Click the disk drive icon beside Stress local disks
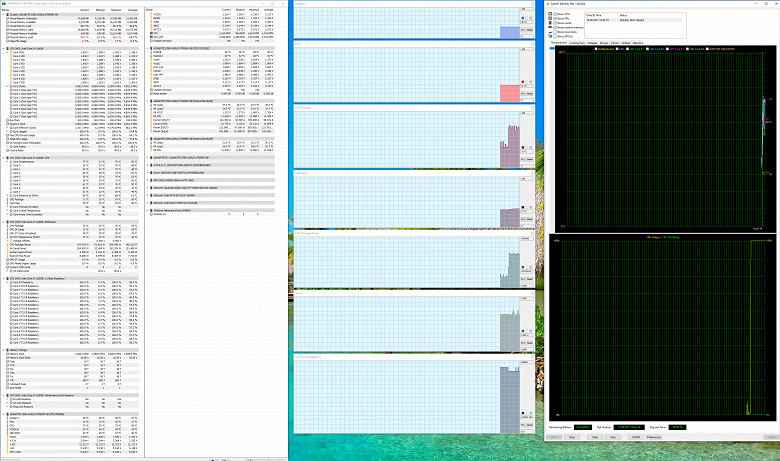The height and width of the screenshot is (461, 780). point(550,32)
